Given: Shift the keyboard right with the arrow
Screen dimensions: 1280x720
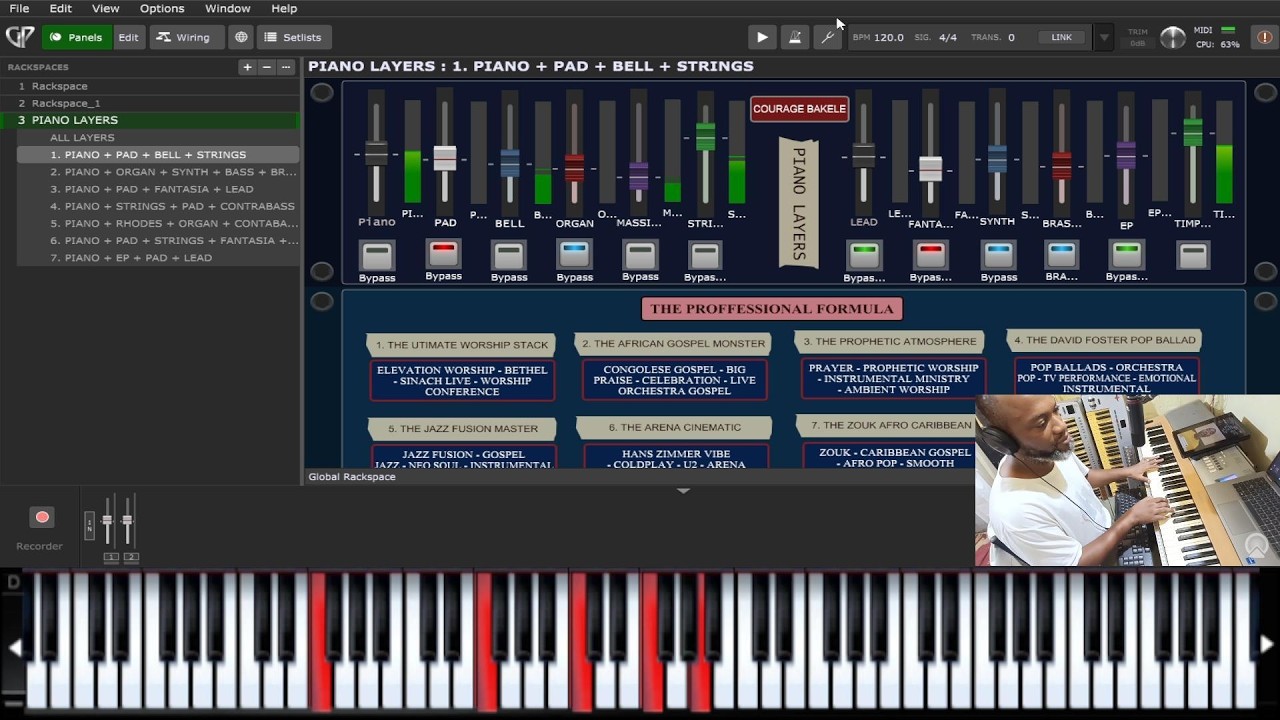Looking at the screenshot, I should [1266, 645].
